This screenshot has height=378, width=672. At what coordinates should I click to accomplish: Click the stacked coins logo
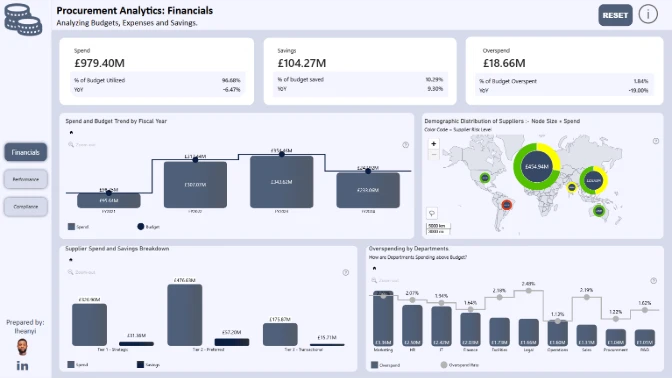coord(23,19)
